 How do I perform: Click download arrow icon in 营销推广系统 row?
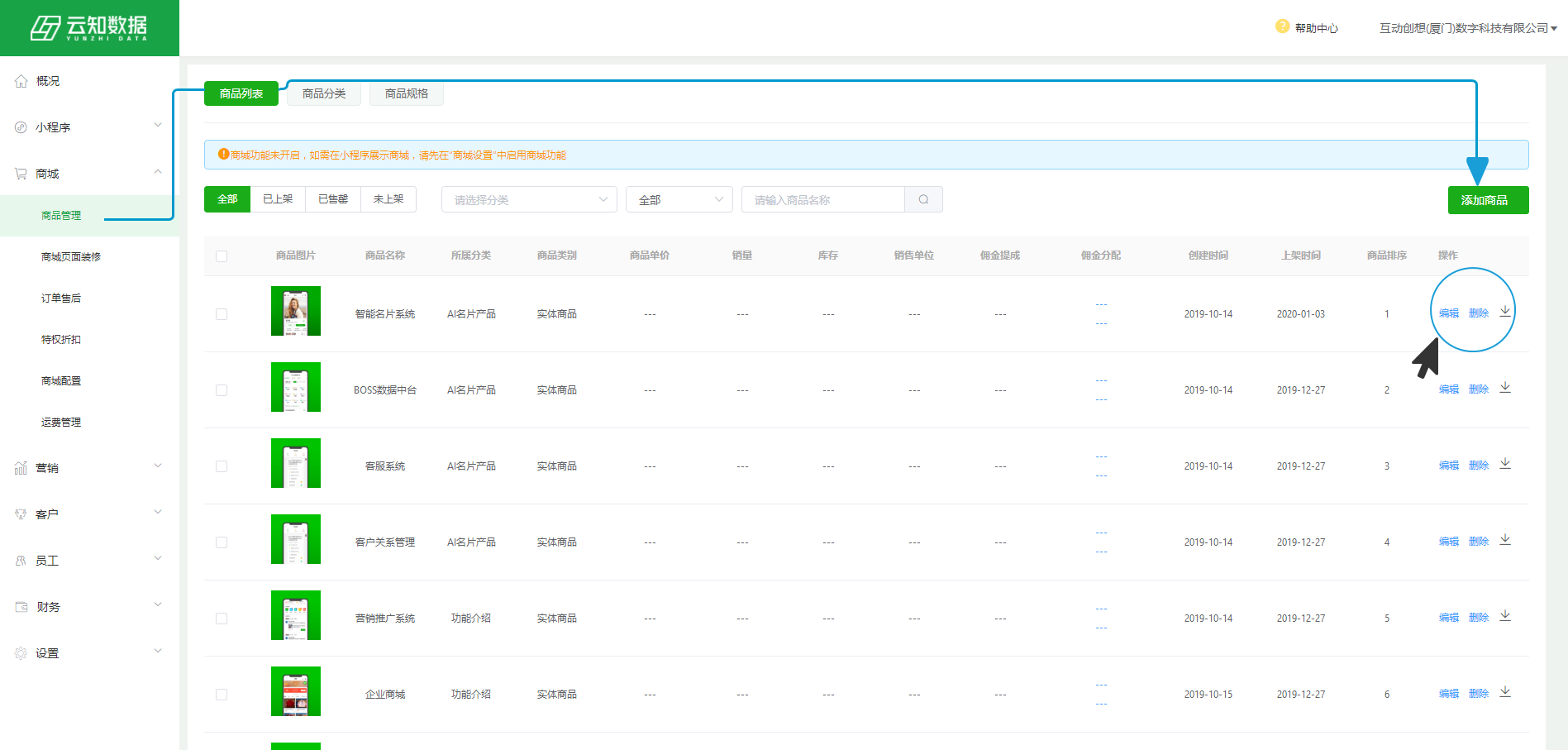pos(1505,615)
